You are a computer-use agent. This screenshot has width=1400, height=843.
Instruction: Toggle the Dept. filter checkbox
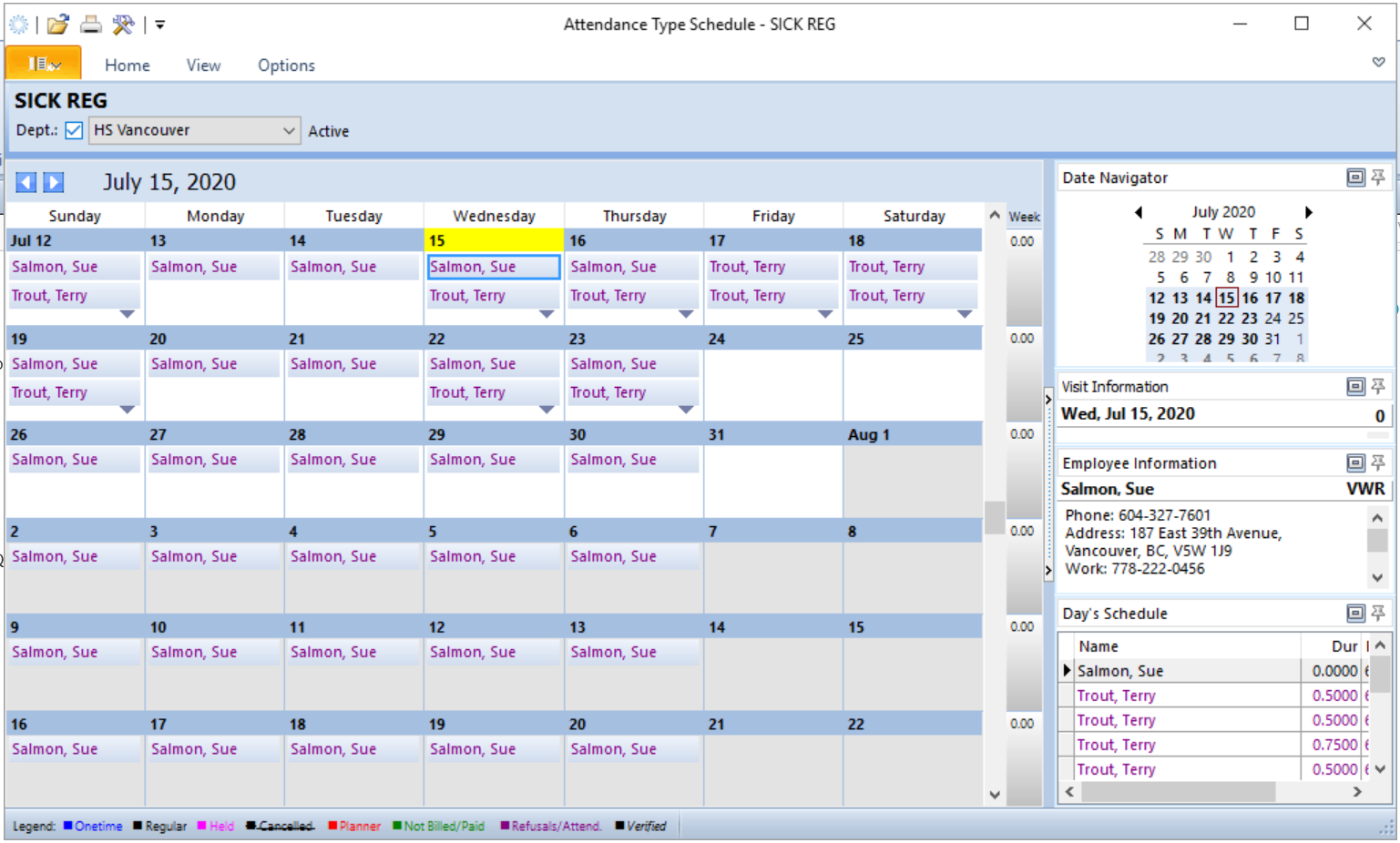click(x=74, y=130)
